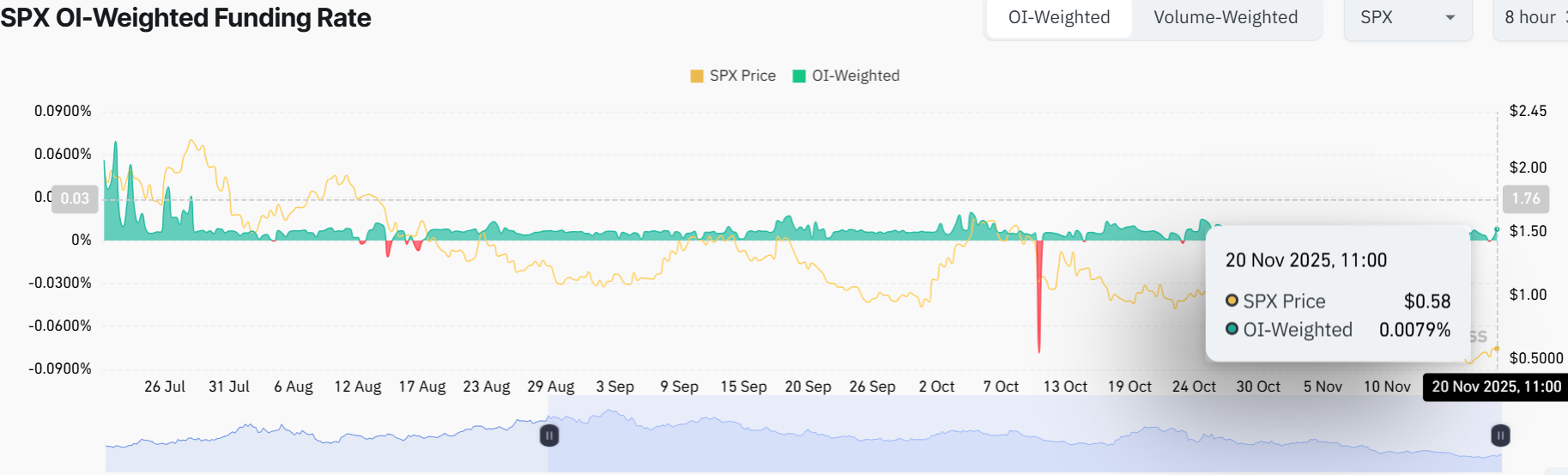Open the 8 hour interval dropdown

point(1532,18)
